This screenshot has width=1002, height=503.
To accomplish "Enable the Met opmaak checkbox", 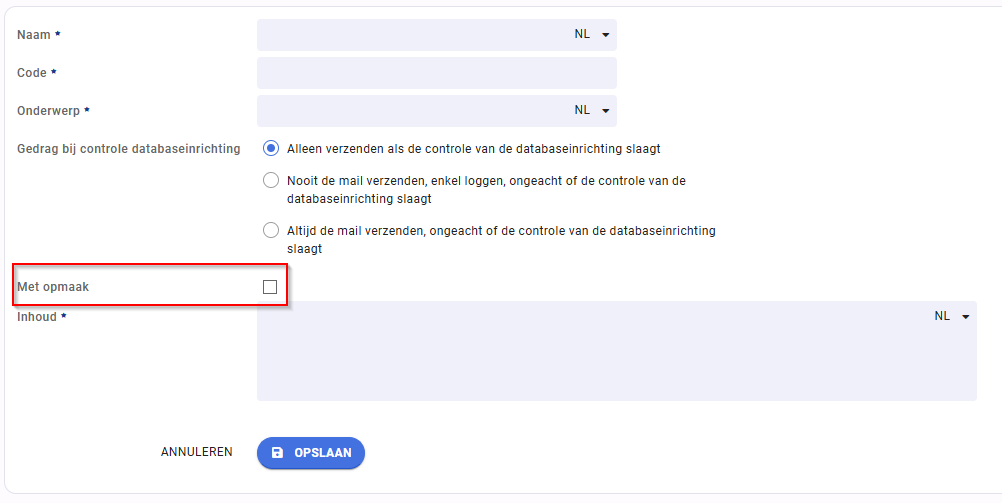I will click(270, 287).
